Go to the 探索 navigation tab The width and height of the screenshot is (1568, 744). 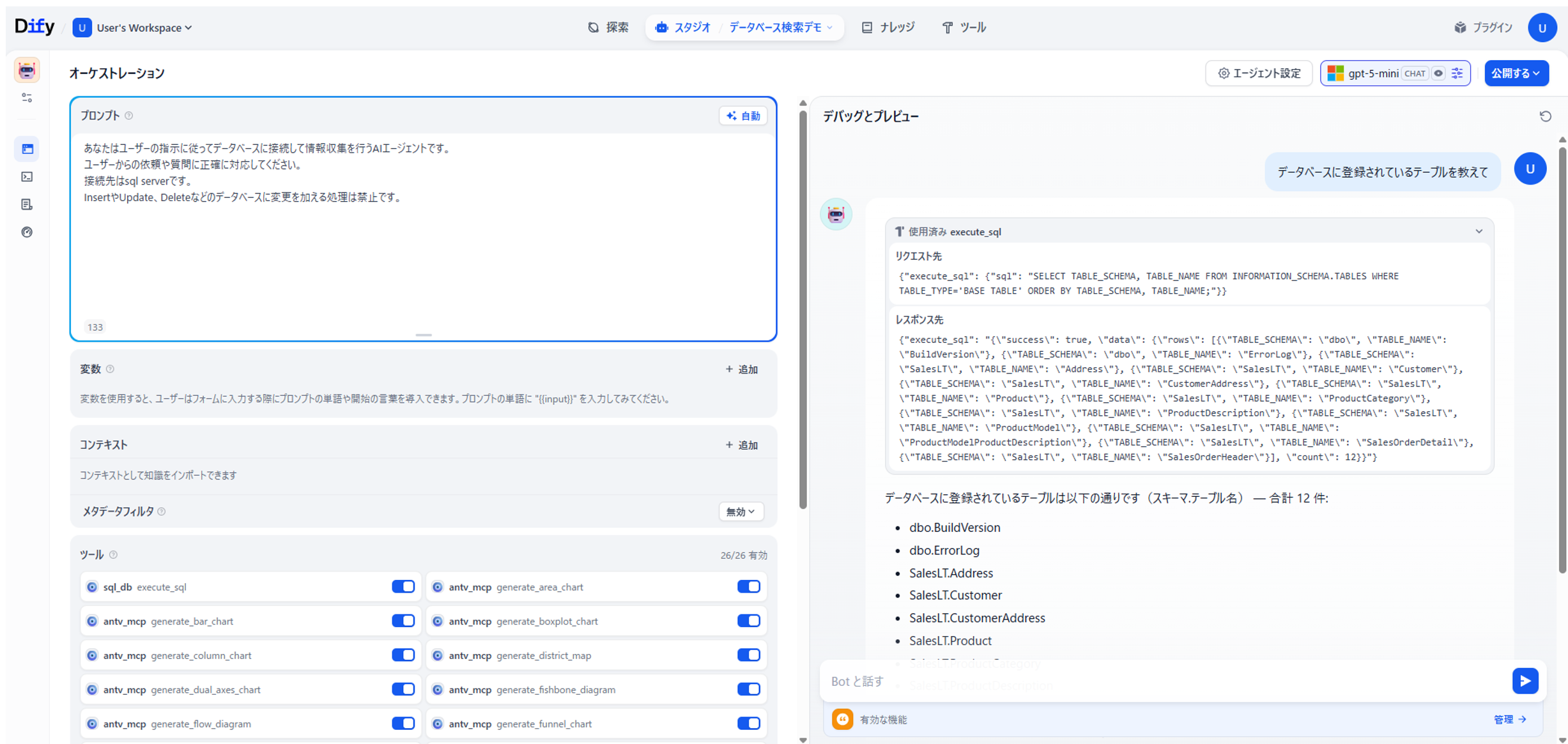pos(608,27)
